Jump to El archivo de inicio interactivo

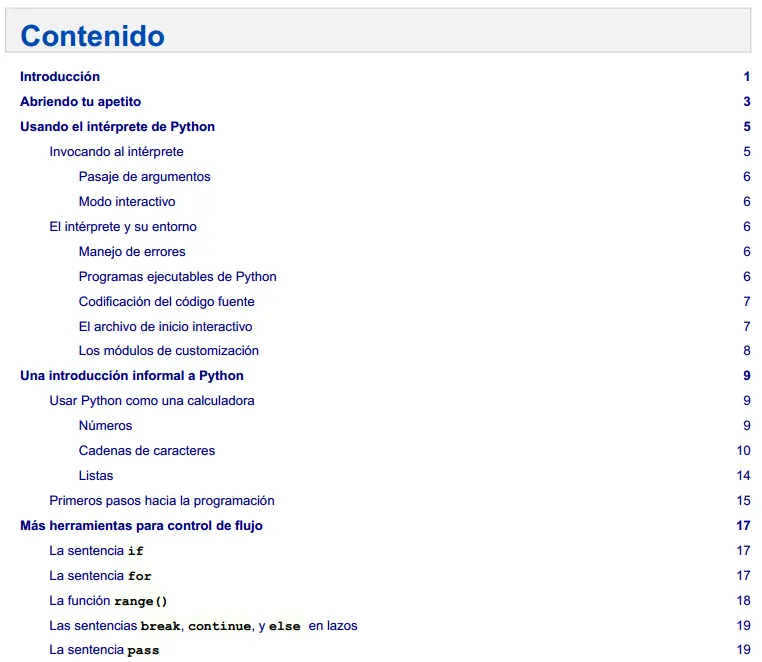tap(165, 327)
